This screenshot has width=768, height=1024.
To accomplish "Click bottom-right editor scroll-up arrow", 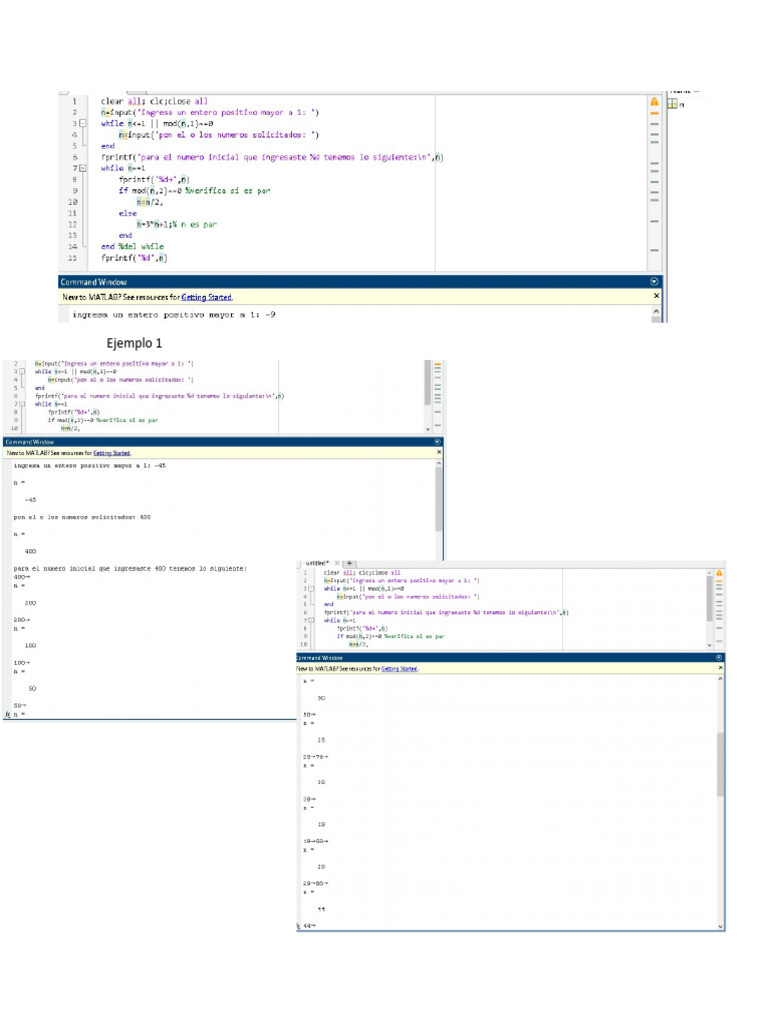I will pyautogui.click(x=709, y=573).
